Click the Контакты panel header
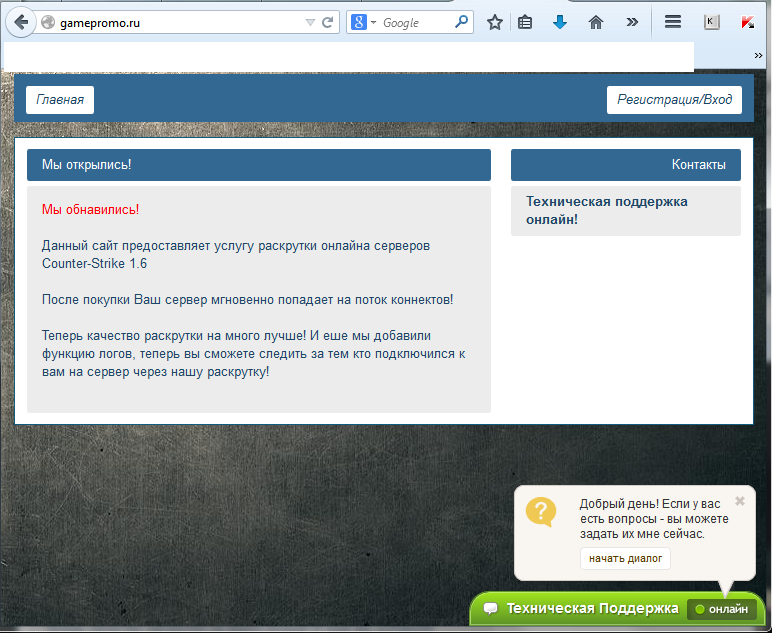Screen dimensions: 772x635 coord(626,165)
